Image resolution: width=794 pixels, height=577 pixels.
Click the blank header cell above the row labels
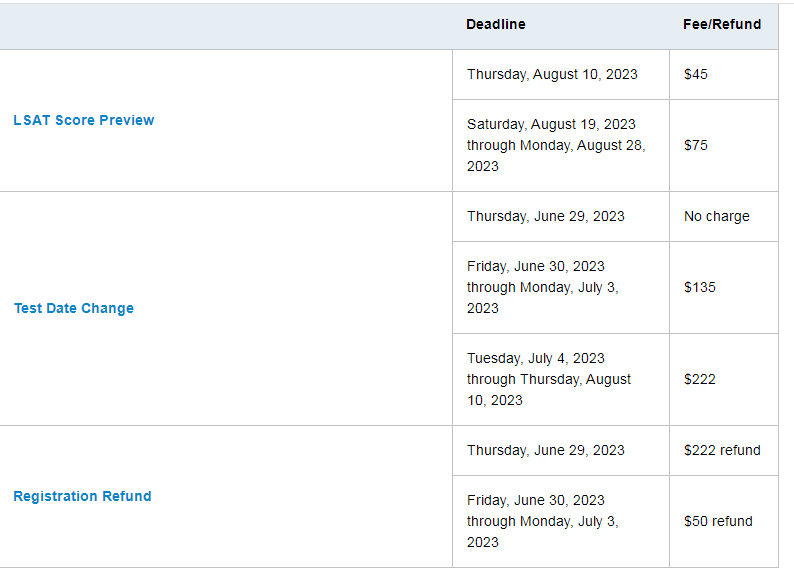226,26
